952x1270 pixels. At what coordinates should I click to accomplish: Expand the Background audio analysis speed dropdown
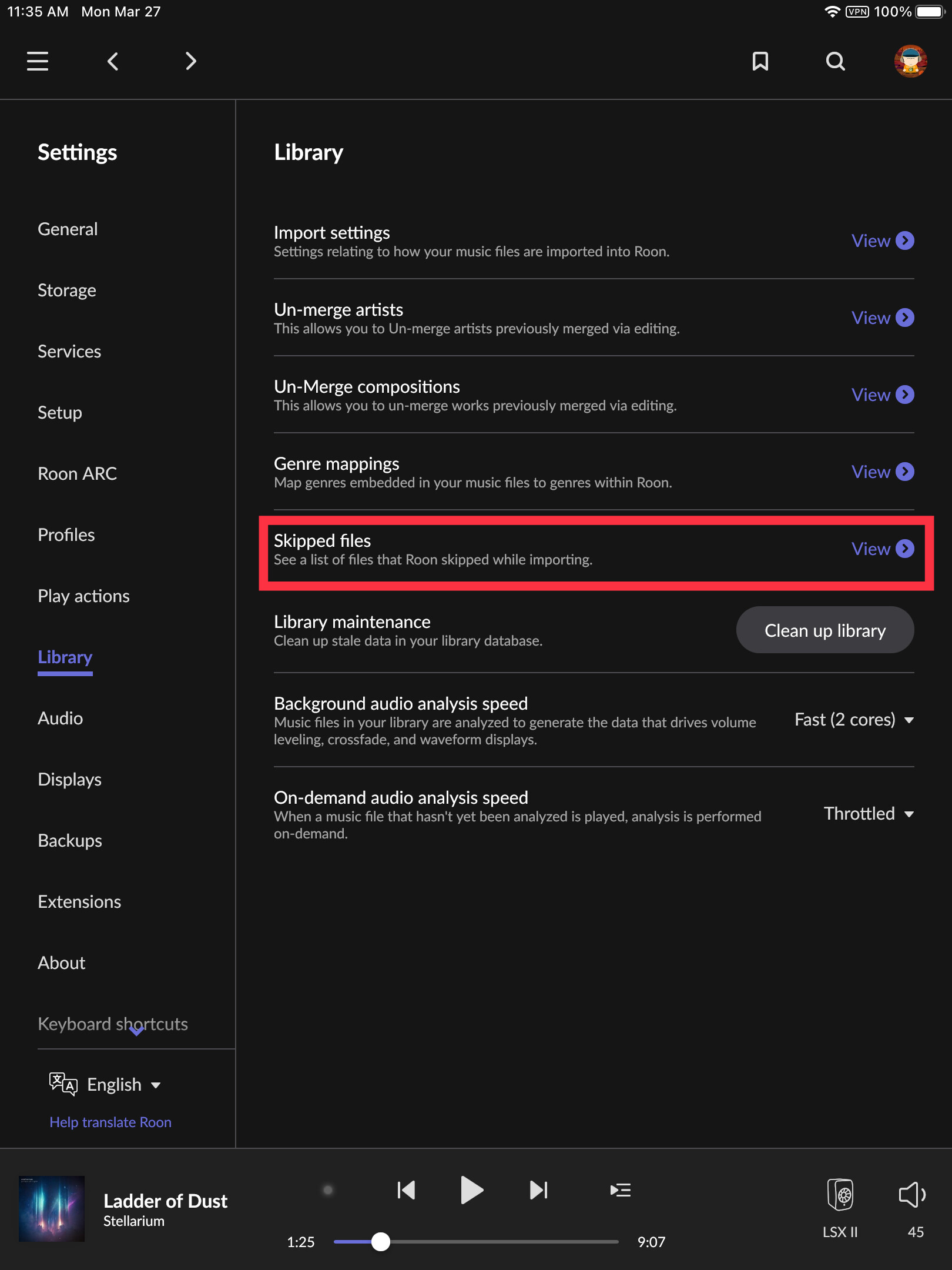[854, 720]
